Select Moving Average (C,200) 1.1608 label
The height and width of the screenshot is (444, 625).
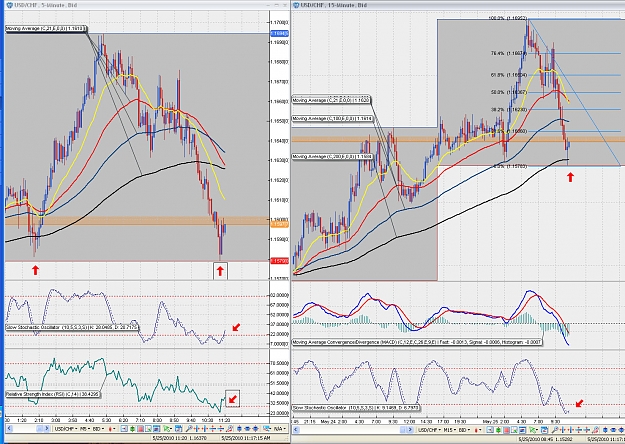(x=332, y=157)
